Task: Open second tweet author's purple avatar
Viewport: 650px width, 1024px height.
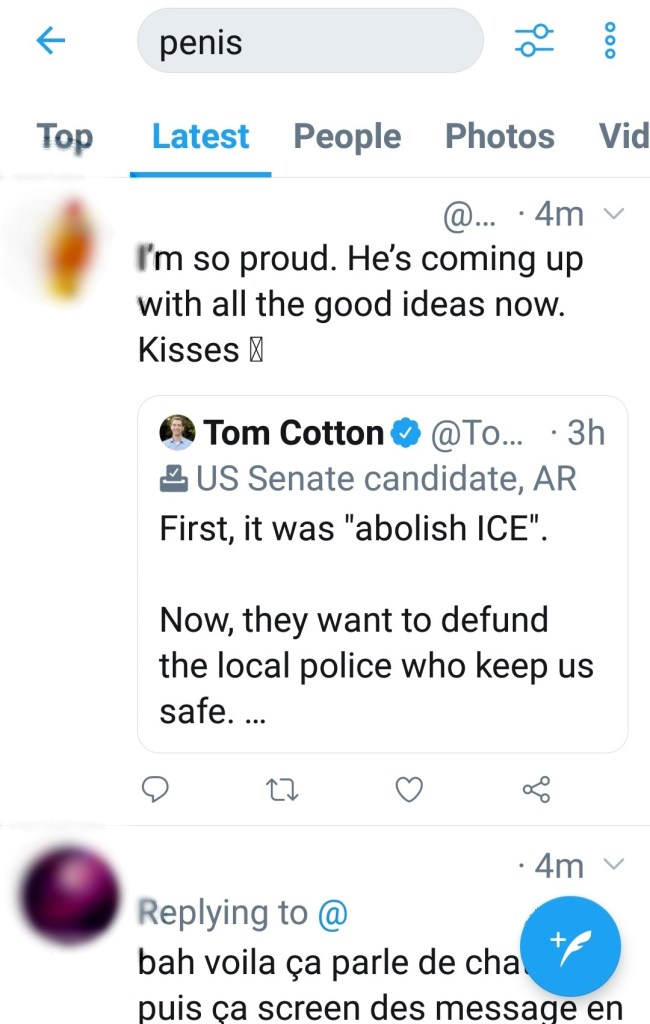Action: click(x=70, y=895)
